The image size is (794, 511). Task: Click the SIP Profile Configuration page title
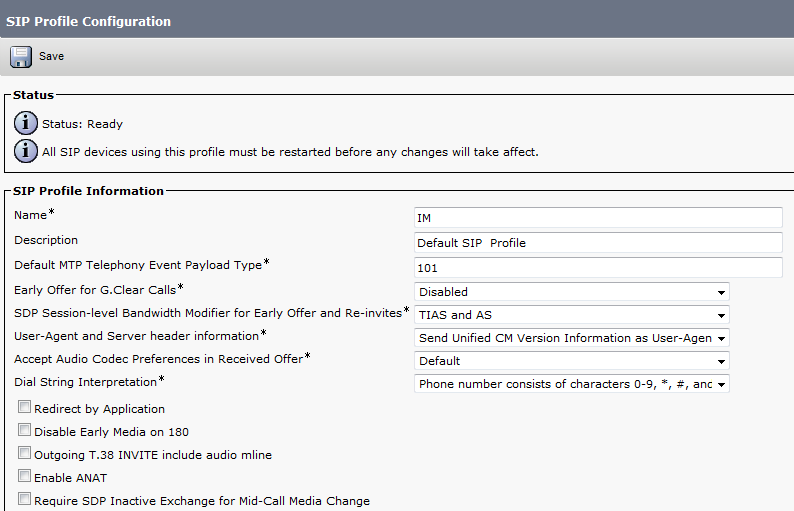tap(89, 21)
